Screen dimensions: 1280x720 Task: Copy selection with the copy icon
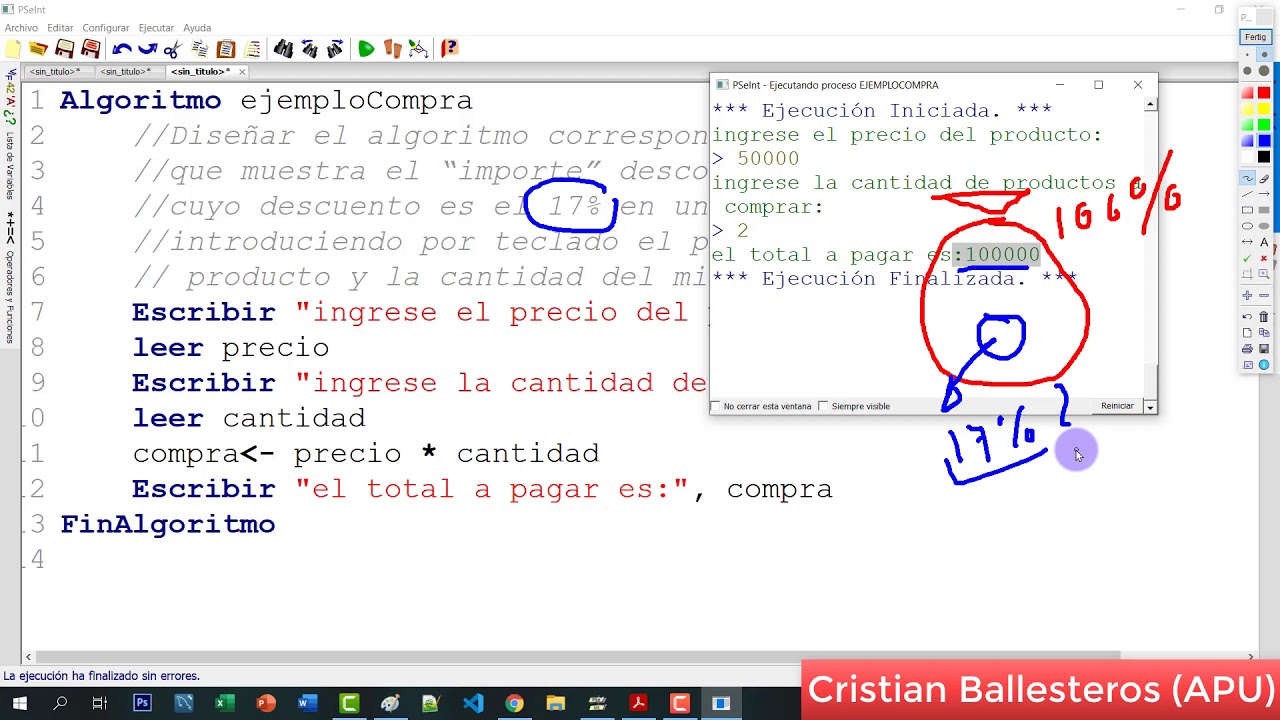click(199, 48)
